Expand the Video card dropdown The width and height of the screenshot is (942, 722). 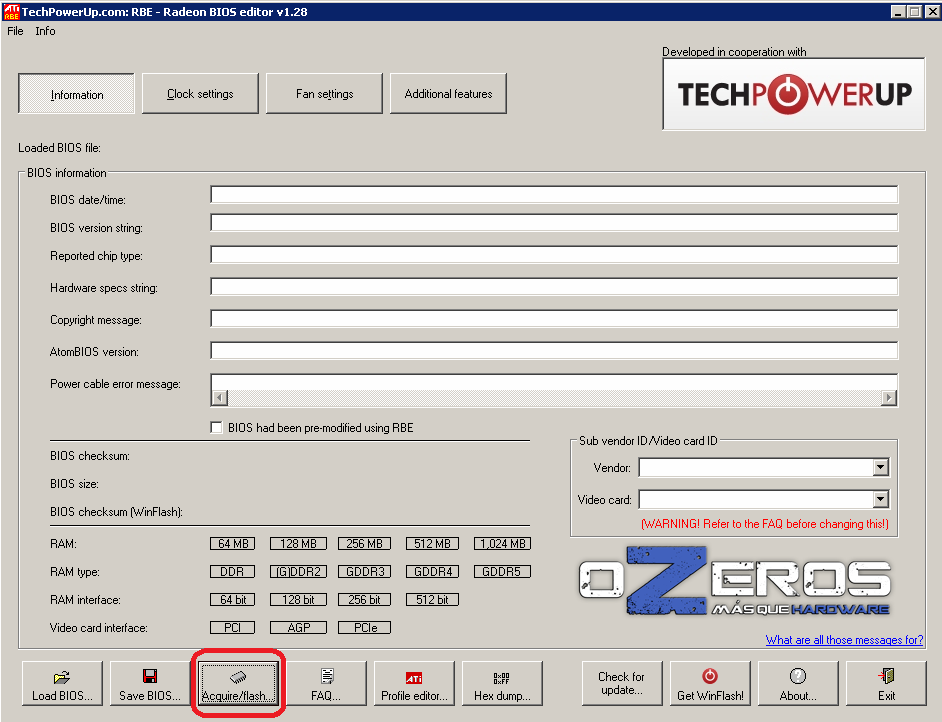(x=880, y=499)
